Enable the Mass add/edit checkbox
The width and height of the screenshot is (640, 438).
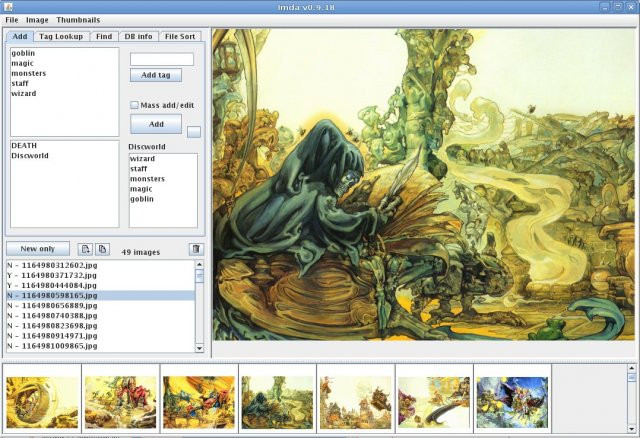[x=134, y=105]
